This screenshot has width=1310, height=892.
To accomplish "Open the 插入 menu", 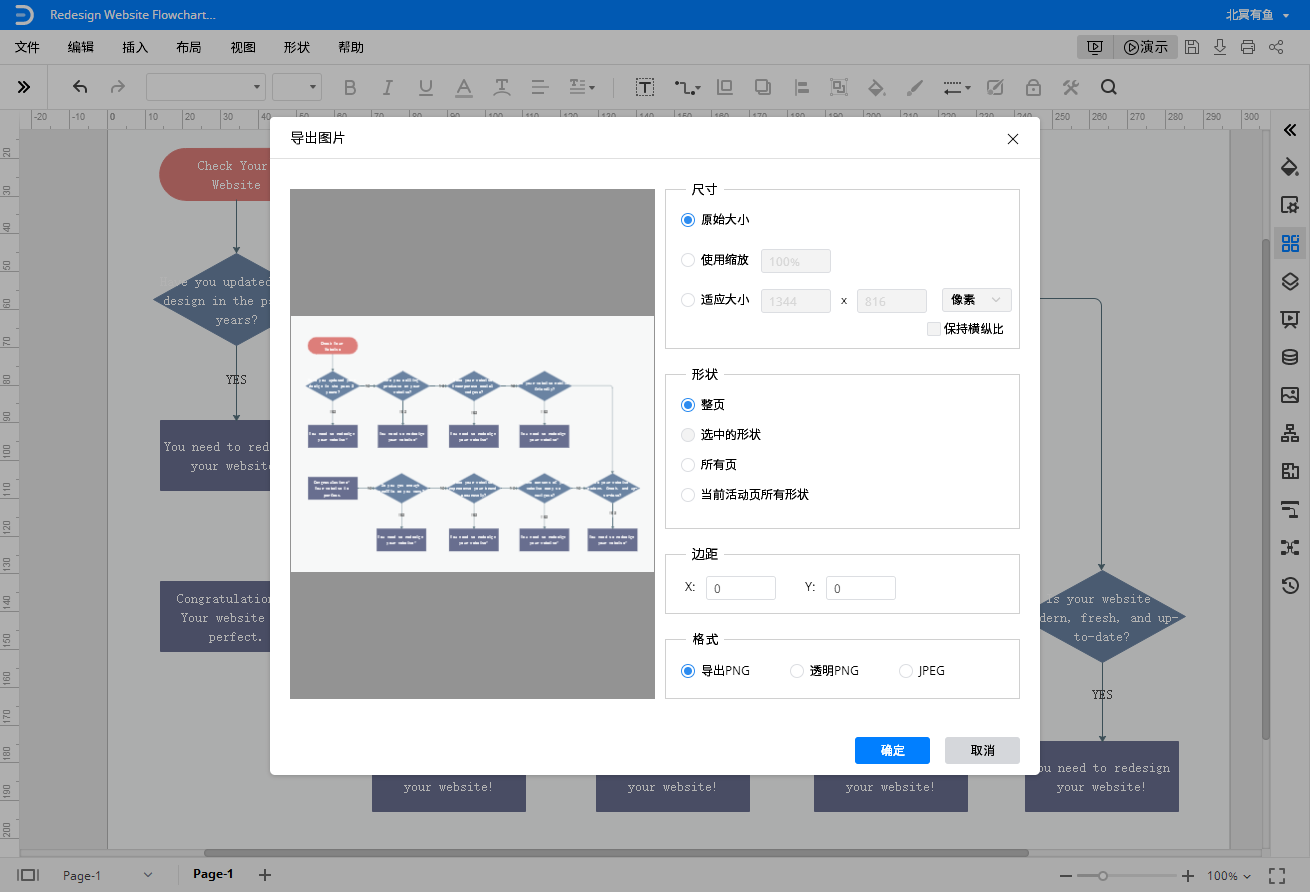I will [135, 47].
